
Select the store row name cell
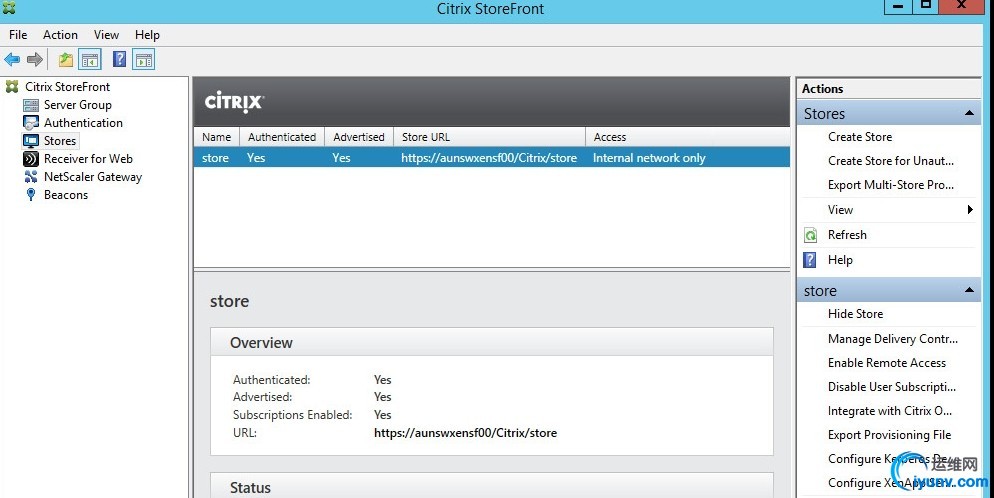coord(216,158)
